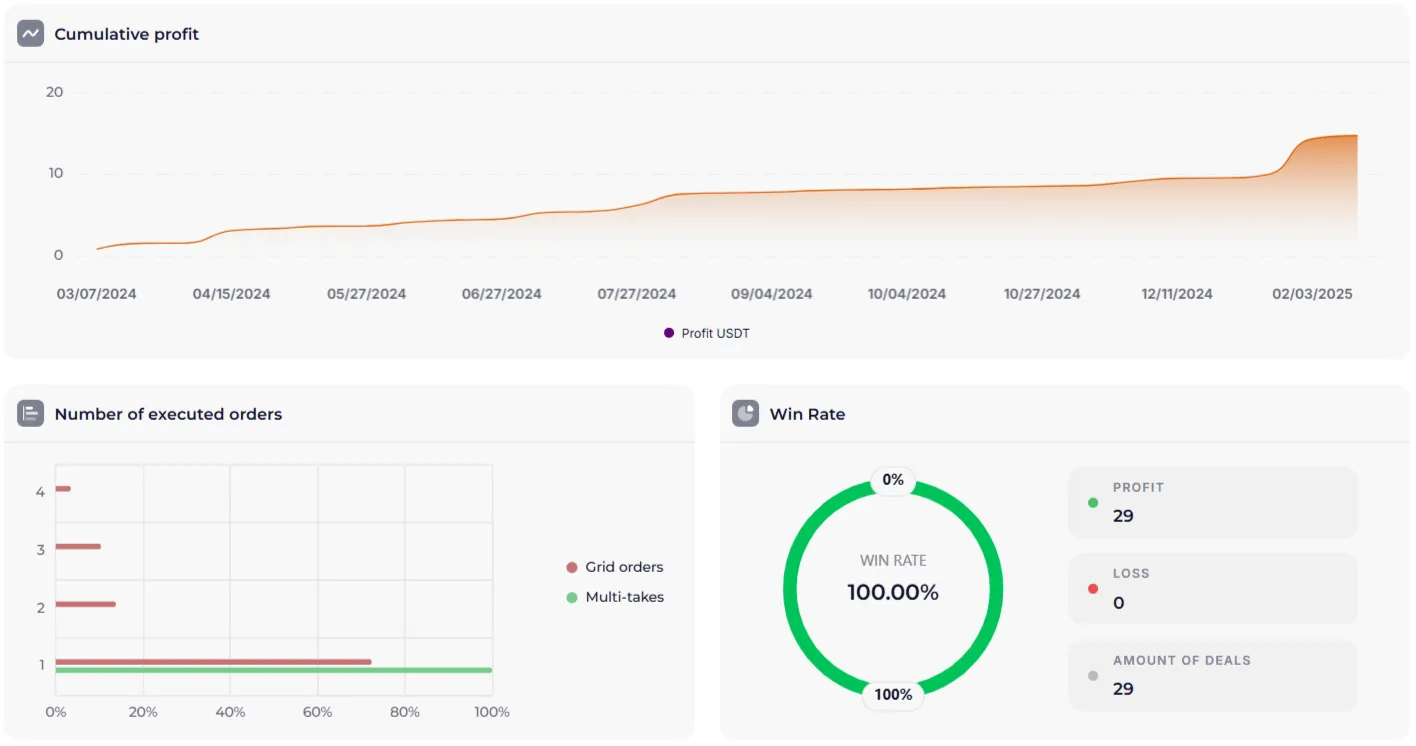The width and height of the screenshot is (1416, 746).
Task: Click the 0% badge atop the win rate ring
Action: tap(892, 480)
